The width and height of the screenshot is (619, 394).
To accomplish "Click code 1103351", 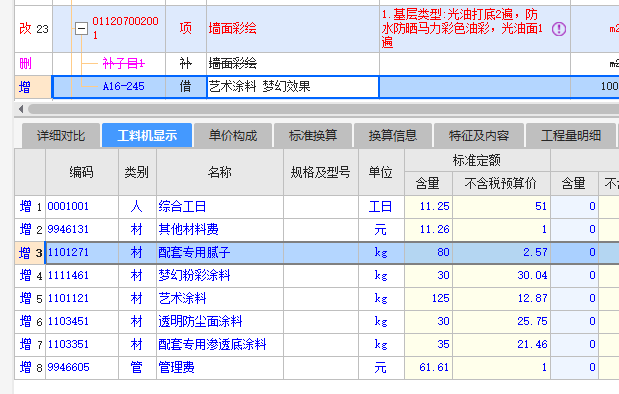I will (x=68, y=344).
